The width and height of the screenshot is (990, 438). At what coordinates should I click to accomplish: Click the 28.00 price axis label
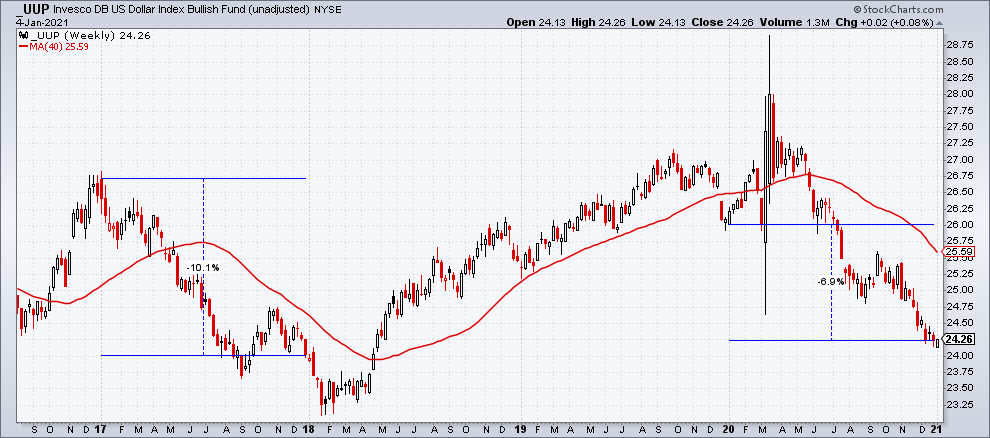coord(958,94)
